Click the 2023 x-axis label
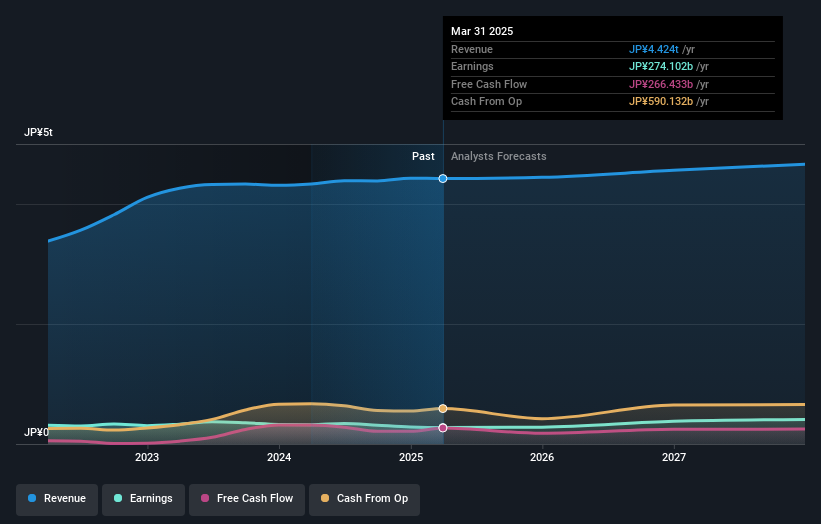The width and height of the screenshot is (821, 524). pos(147,457)
